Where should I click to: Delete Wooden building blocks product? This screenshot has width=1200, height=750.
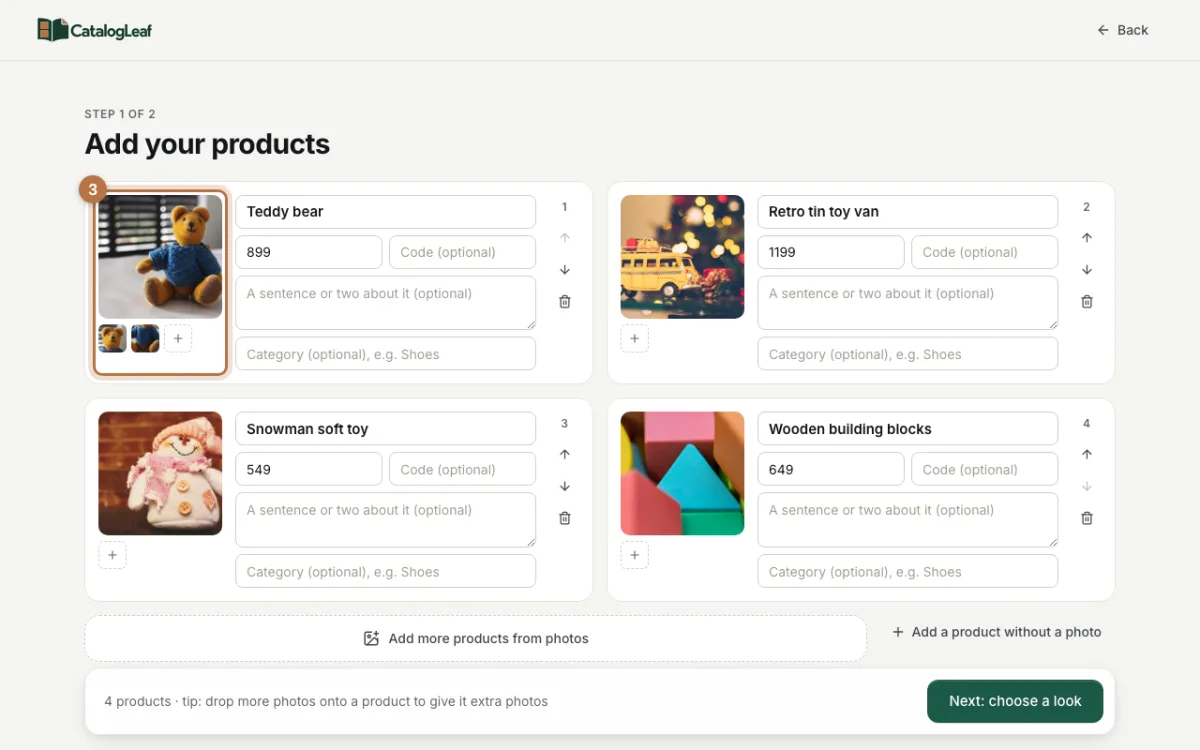pos(1087,518)
